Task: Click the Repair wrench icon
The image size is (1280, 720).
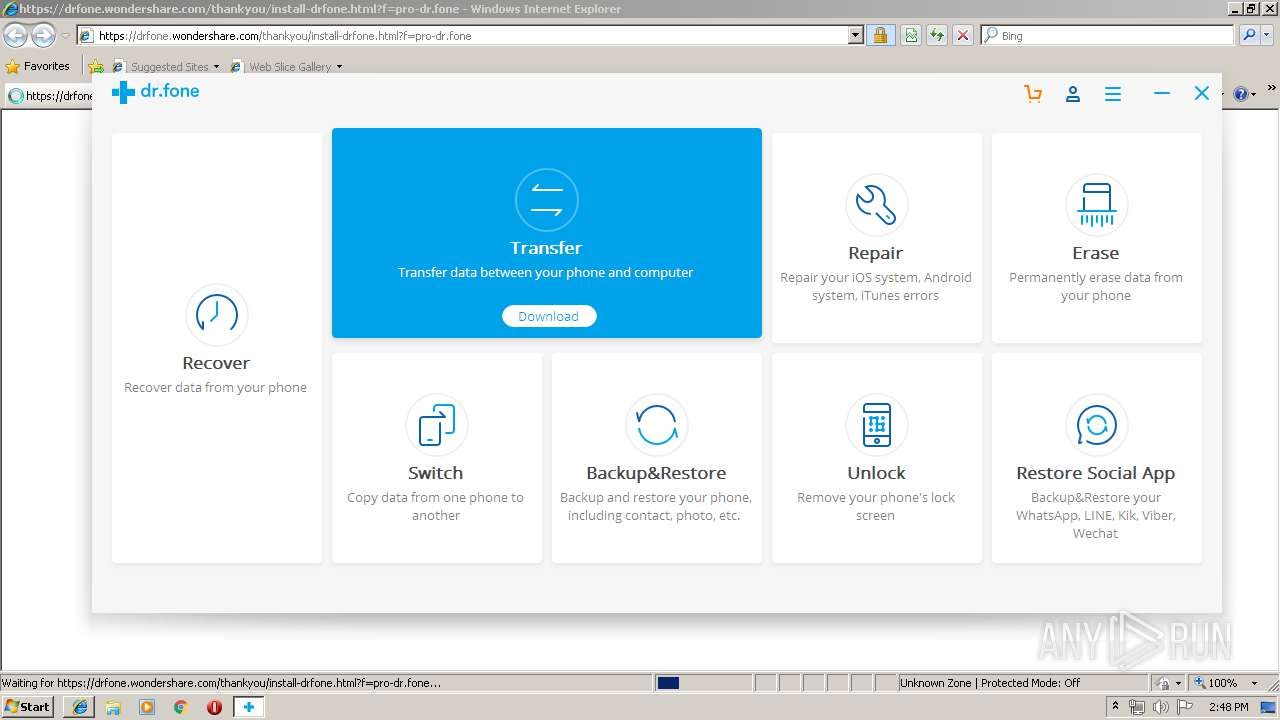Action: (877, 205)
